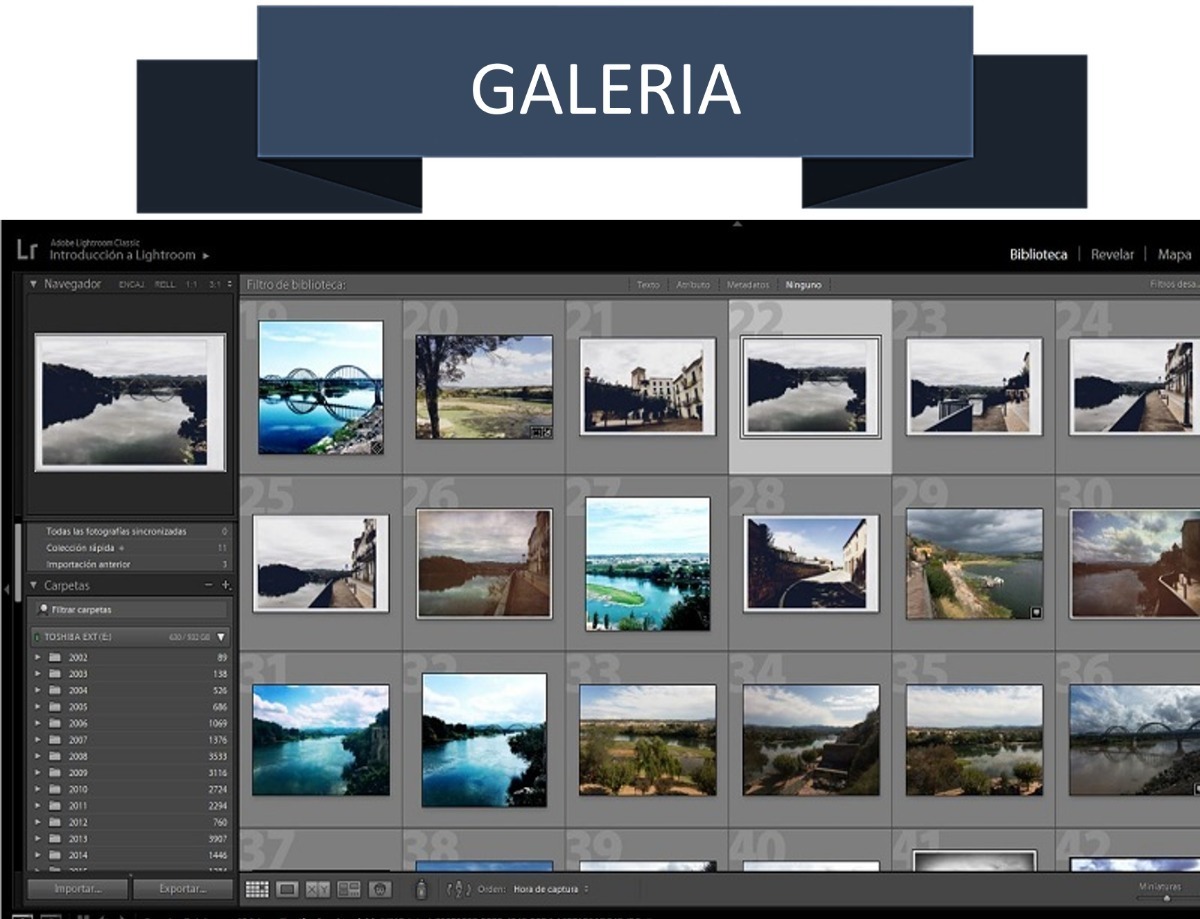The width and height of the screenshot is (1200, 919).
Task: Open the Biblioteca module
Action: pyautogui.click(x=1038, y=254)
